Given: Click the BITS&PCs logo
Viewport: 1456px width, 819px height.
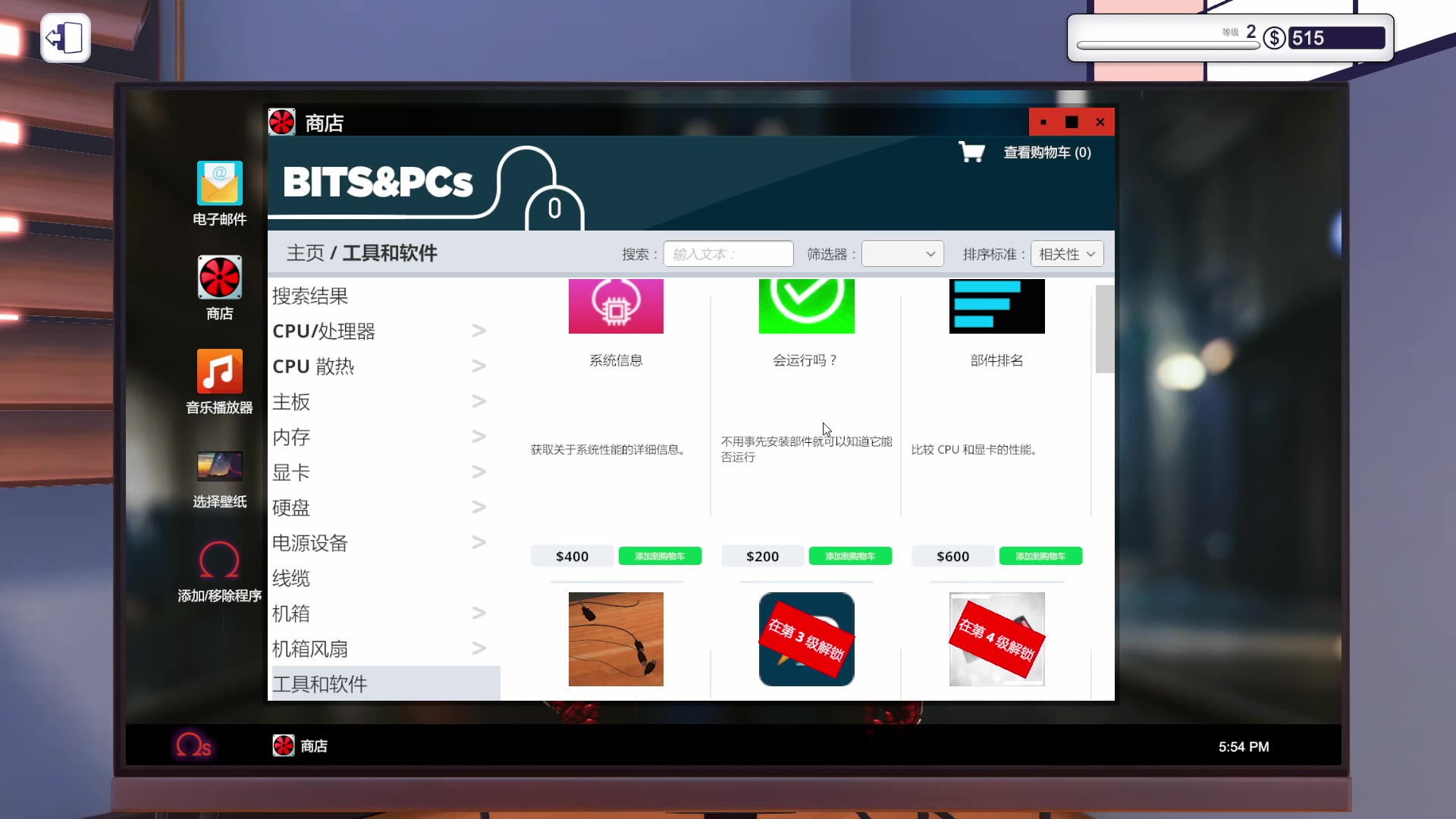Looking at the screenshot, I should [x=378, y=182].
